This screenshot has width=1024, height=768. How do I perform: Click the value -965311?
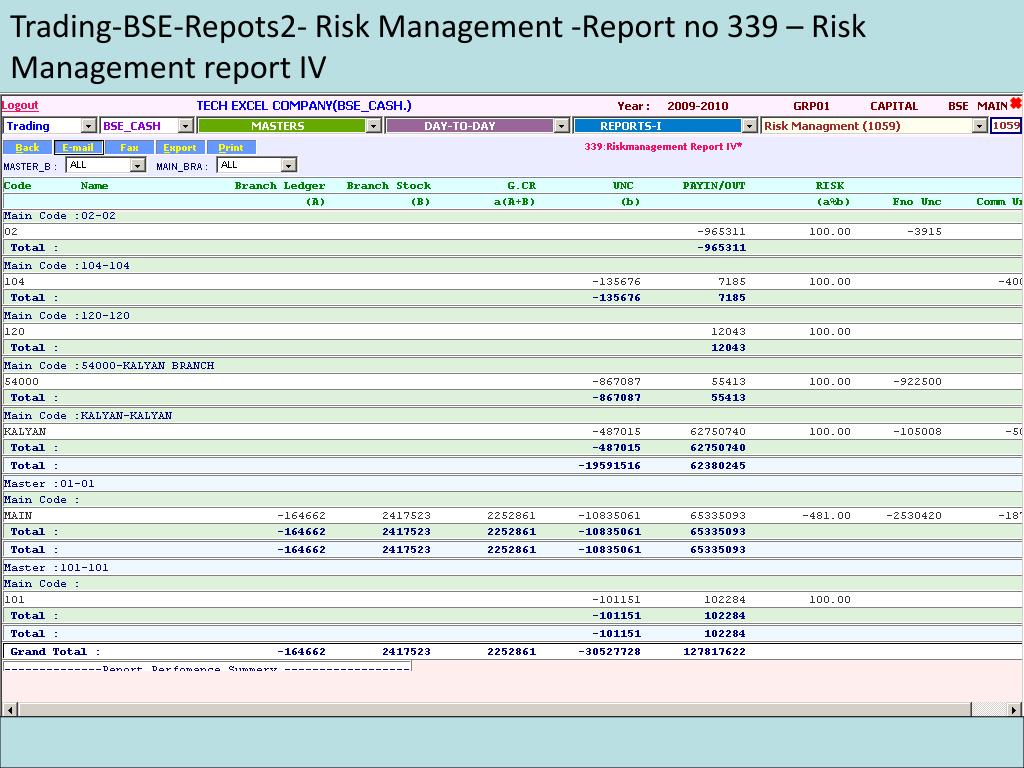tap(721, 231)
